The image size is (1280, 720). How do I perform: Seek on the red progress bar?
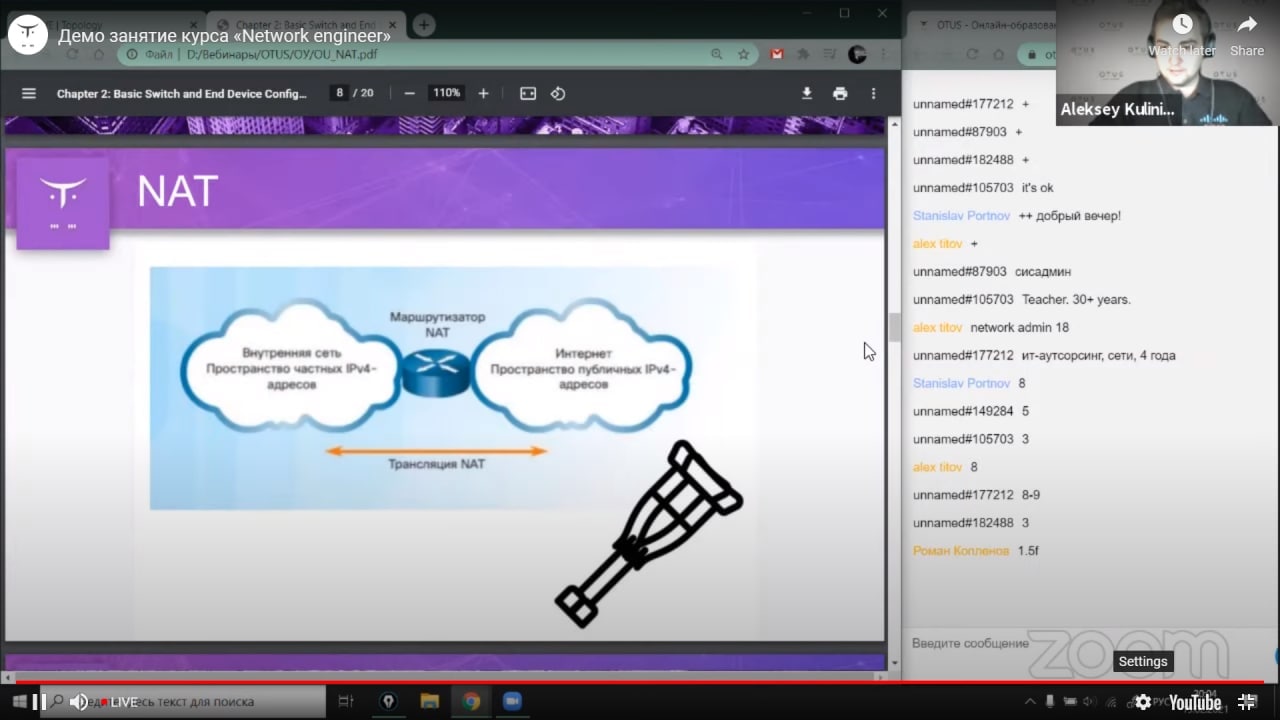pos(640,682)
